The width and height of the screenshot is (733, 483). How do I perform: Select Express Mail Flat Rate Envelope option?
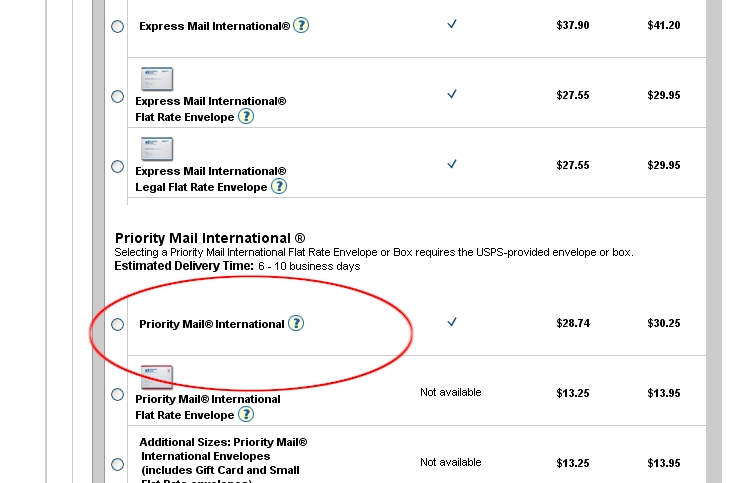(x=117, y=96)
